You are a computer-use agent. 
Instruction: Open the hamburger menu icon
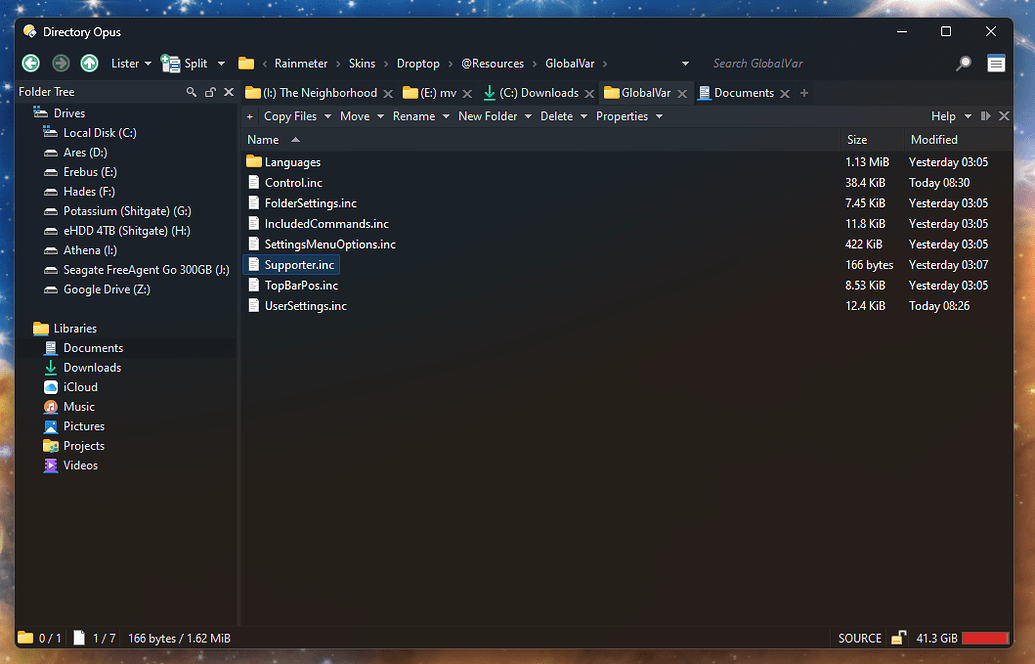[x=996, y=63]
